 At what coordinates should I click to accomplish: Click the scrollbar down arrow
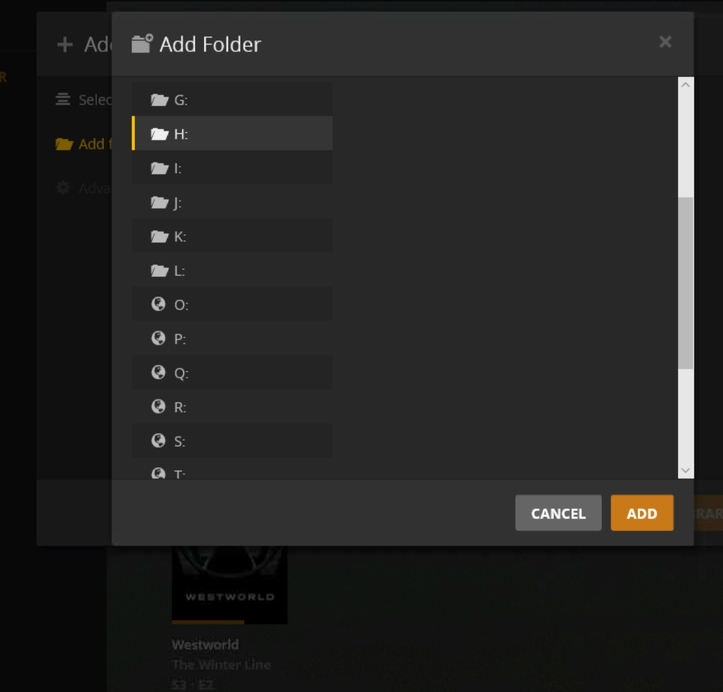coord(685,470)
